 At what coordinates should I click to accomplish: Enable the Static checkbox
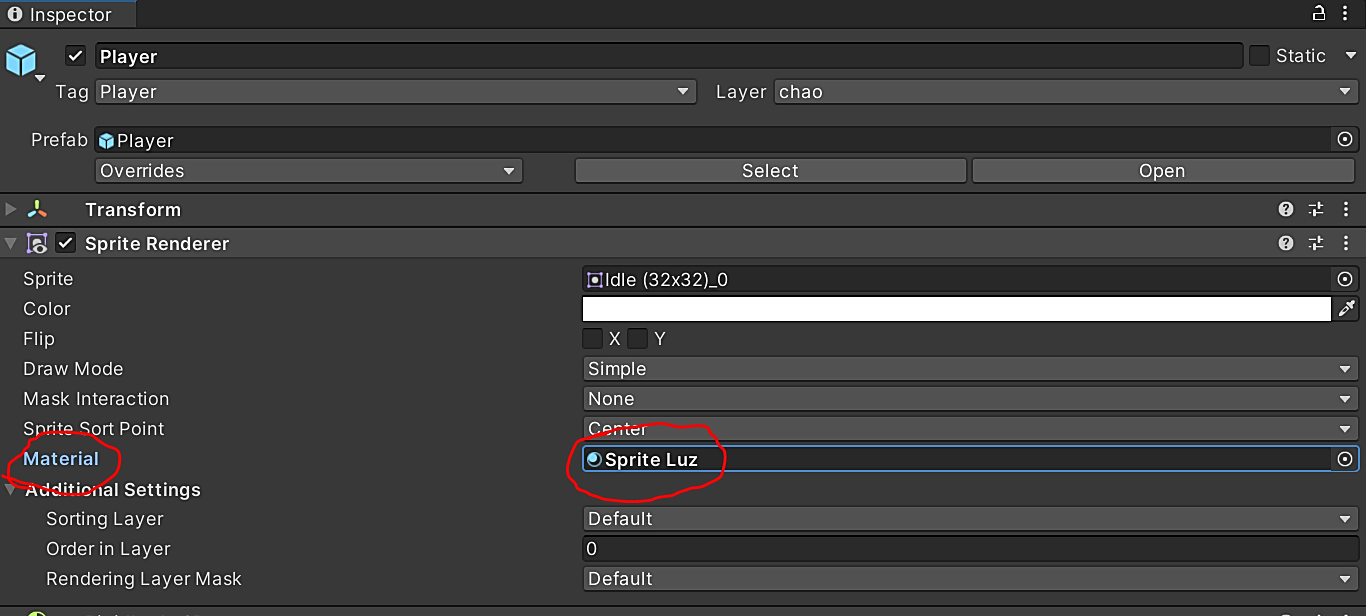pos(1259,56)
